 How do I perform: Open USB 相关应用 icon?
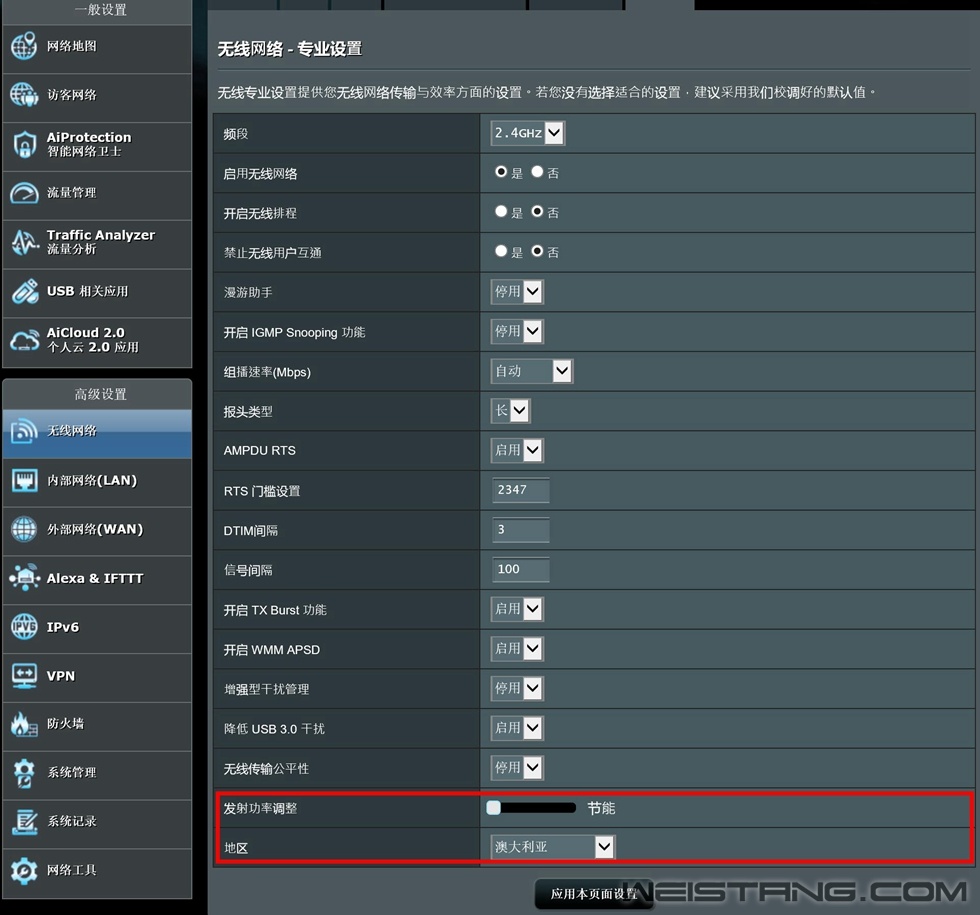coord(24,291)
